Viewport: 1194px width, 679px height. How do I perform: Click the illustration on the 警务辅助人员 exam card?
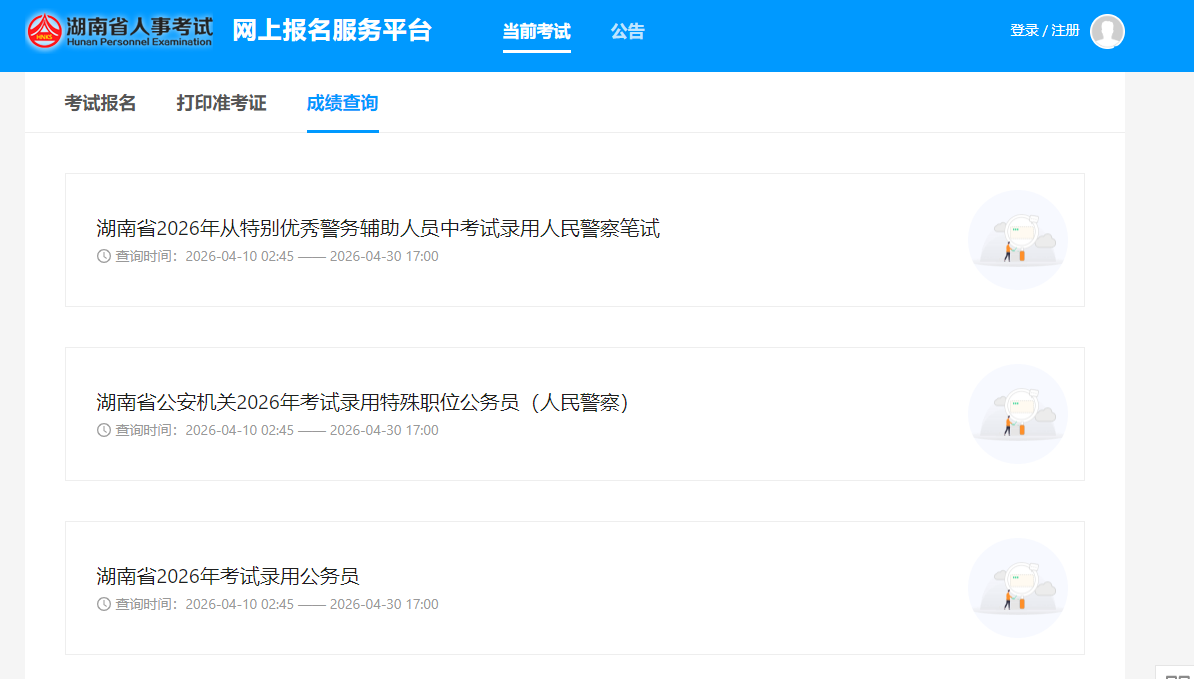coord(1017,240)
